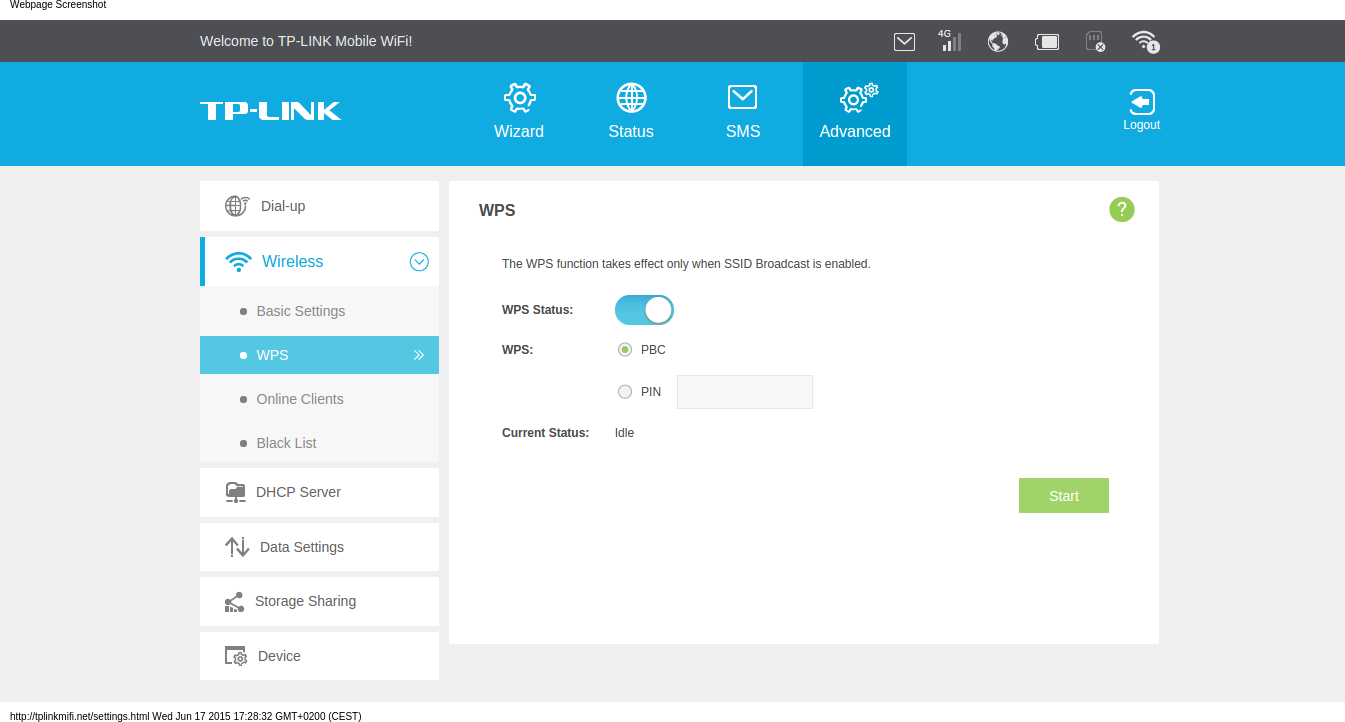Click the internet globe status icon

tap(997, 41)
